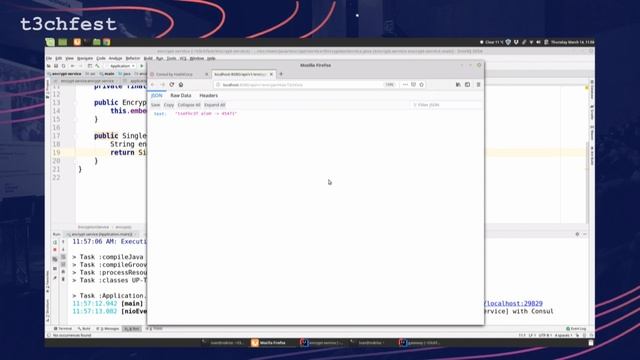The width and height of the screenshot is (640, 360).
Task: Click the date and time in top panel
Action: tap(572, 42)
